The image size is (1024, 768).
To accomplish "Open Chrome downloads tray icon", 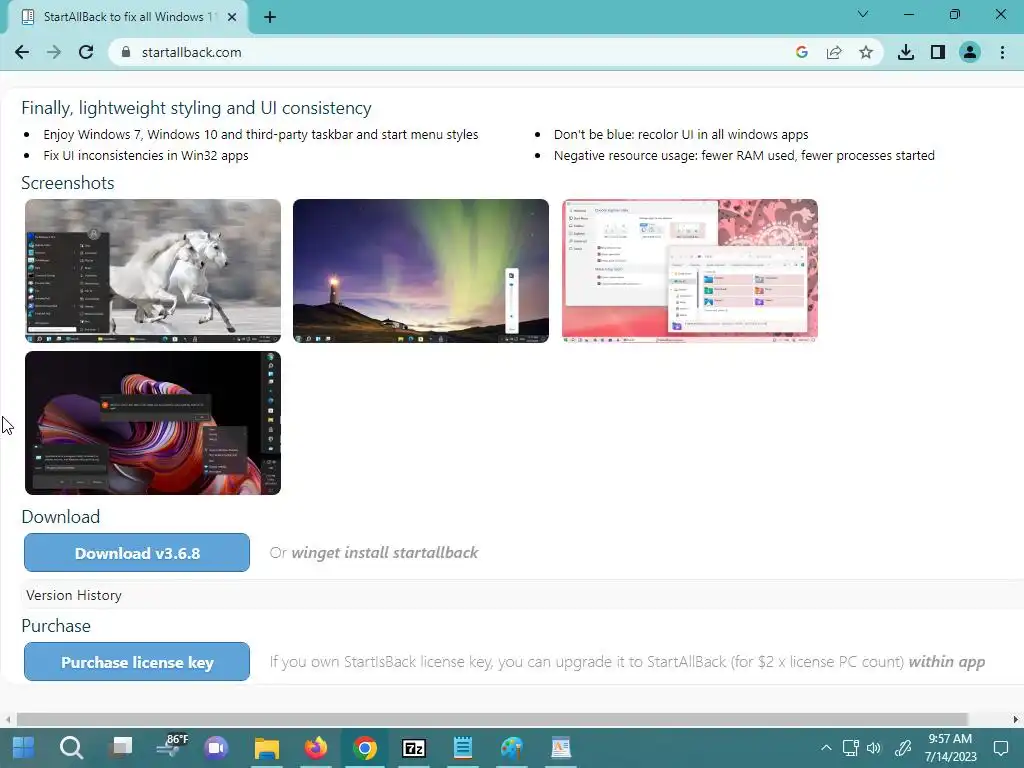I will pos(906,52).
